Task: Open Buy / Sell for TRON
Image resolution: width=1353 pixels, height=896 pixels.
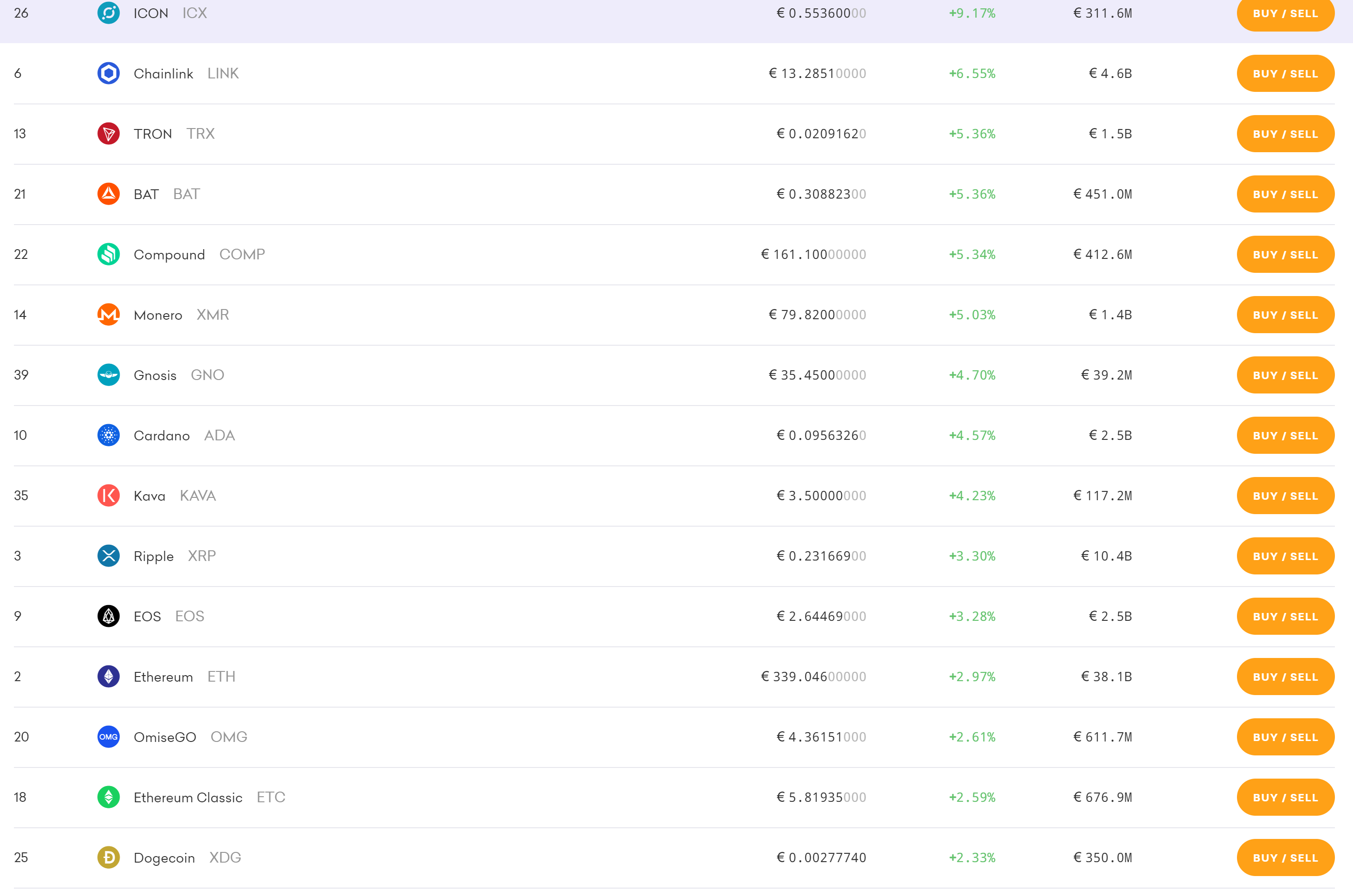Action: [x=1286, y=134]
